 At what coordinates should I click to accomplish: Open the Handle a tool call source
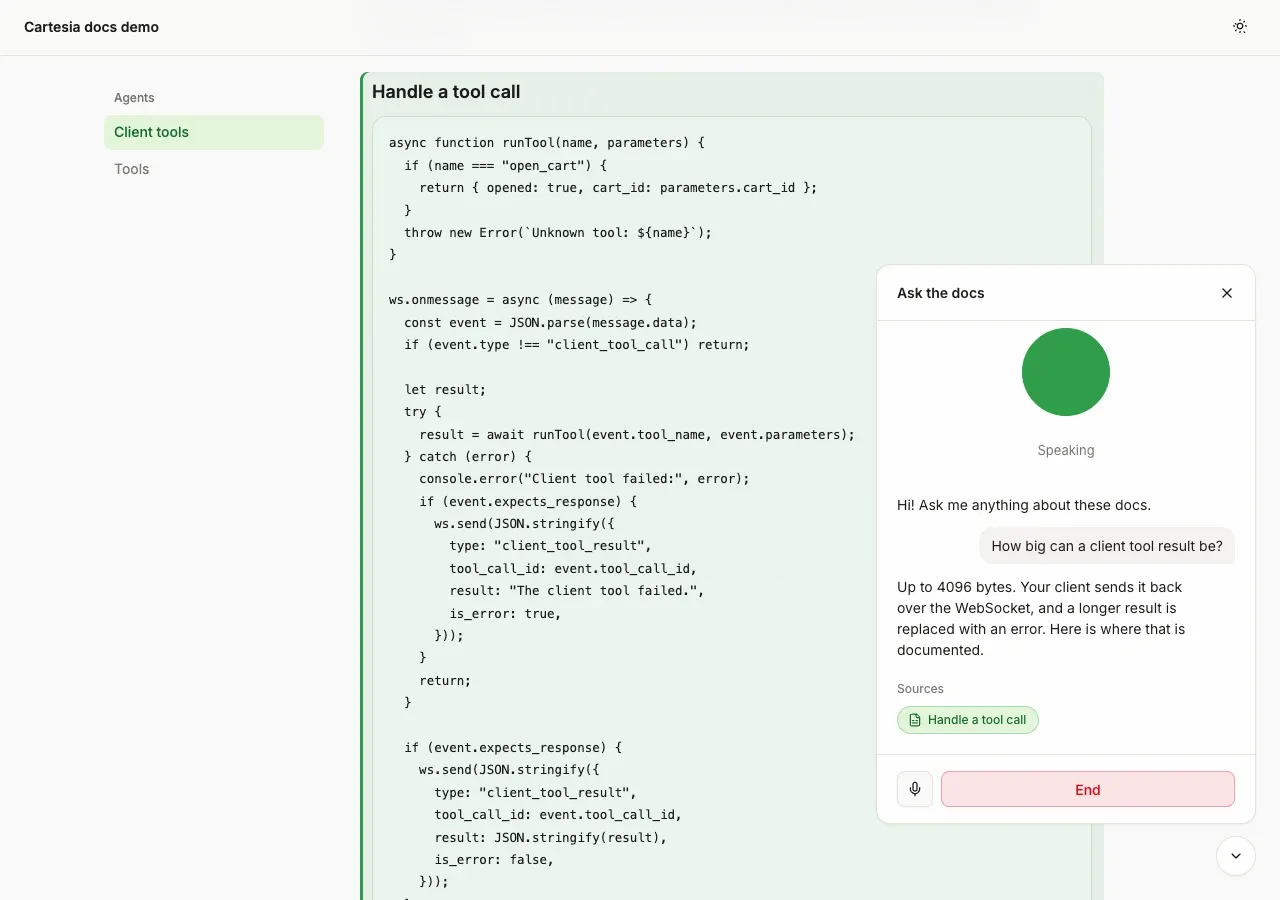[x=968, y=720]
